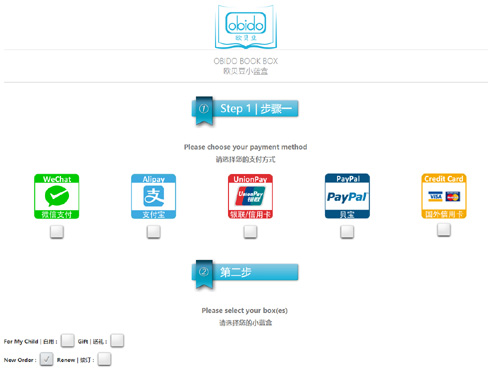
Task: Click the blue step two banner
Action: [245, 272]
